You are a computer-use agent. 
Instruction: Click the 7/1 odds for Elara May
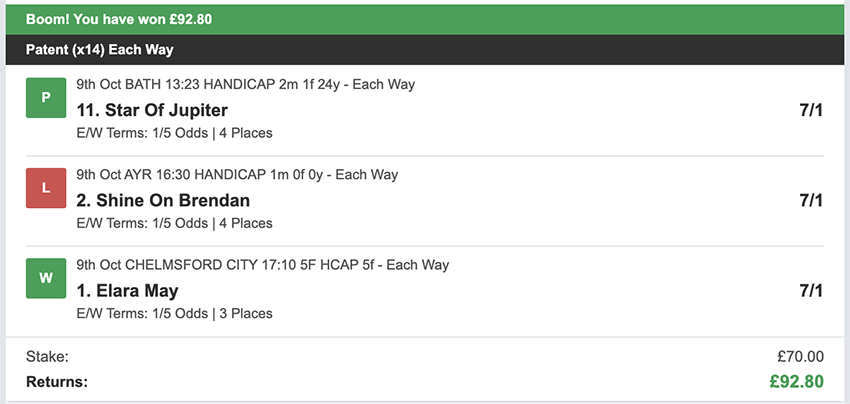point(810,291)
